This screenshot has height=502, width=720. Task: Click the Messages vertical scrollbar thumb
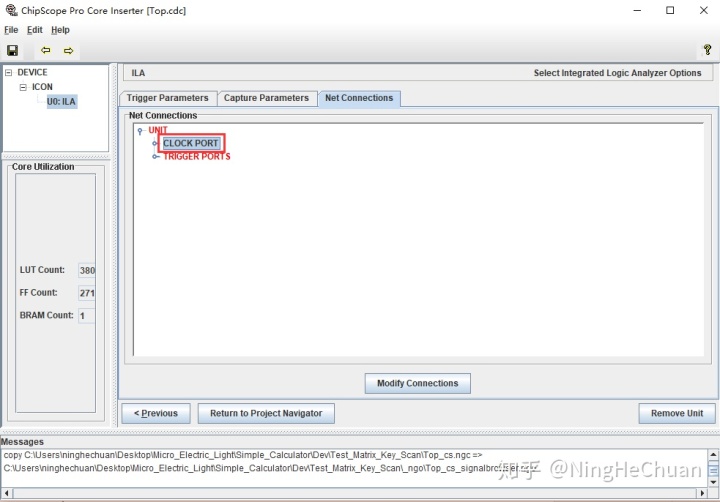tap(713, 470)
